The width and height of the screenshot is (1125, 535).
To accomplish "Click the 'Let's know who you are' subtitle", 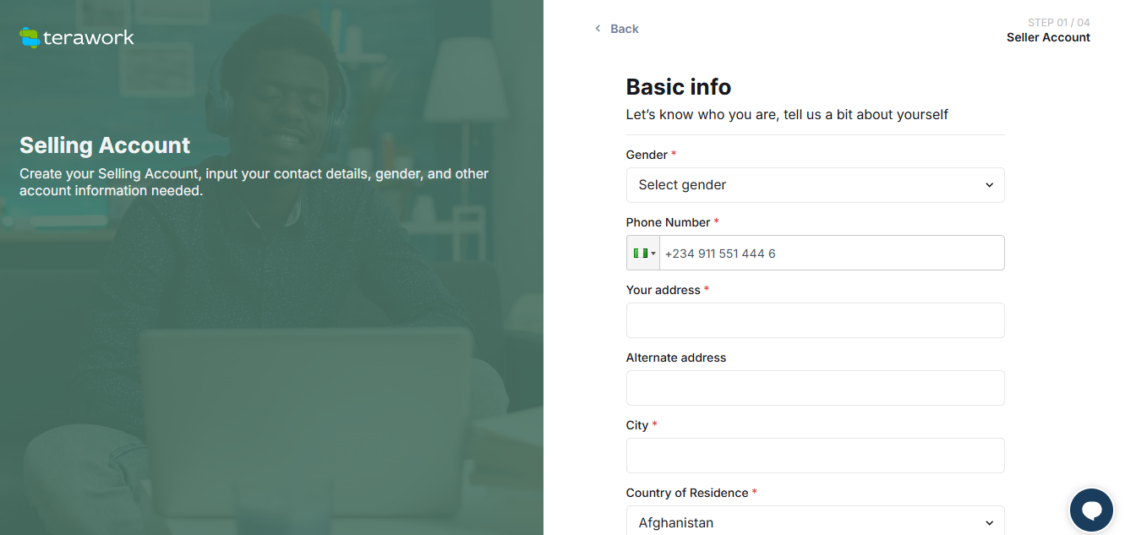I will 787,115.
